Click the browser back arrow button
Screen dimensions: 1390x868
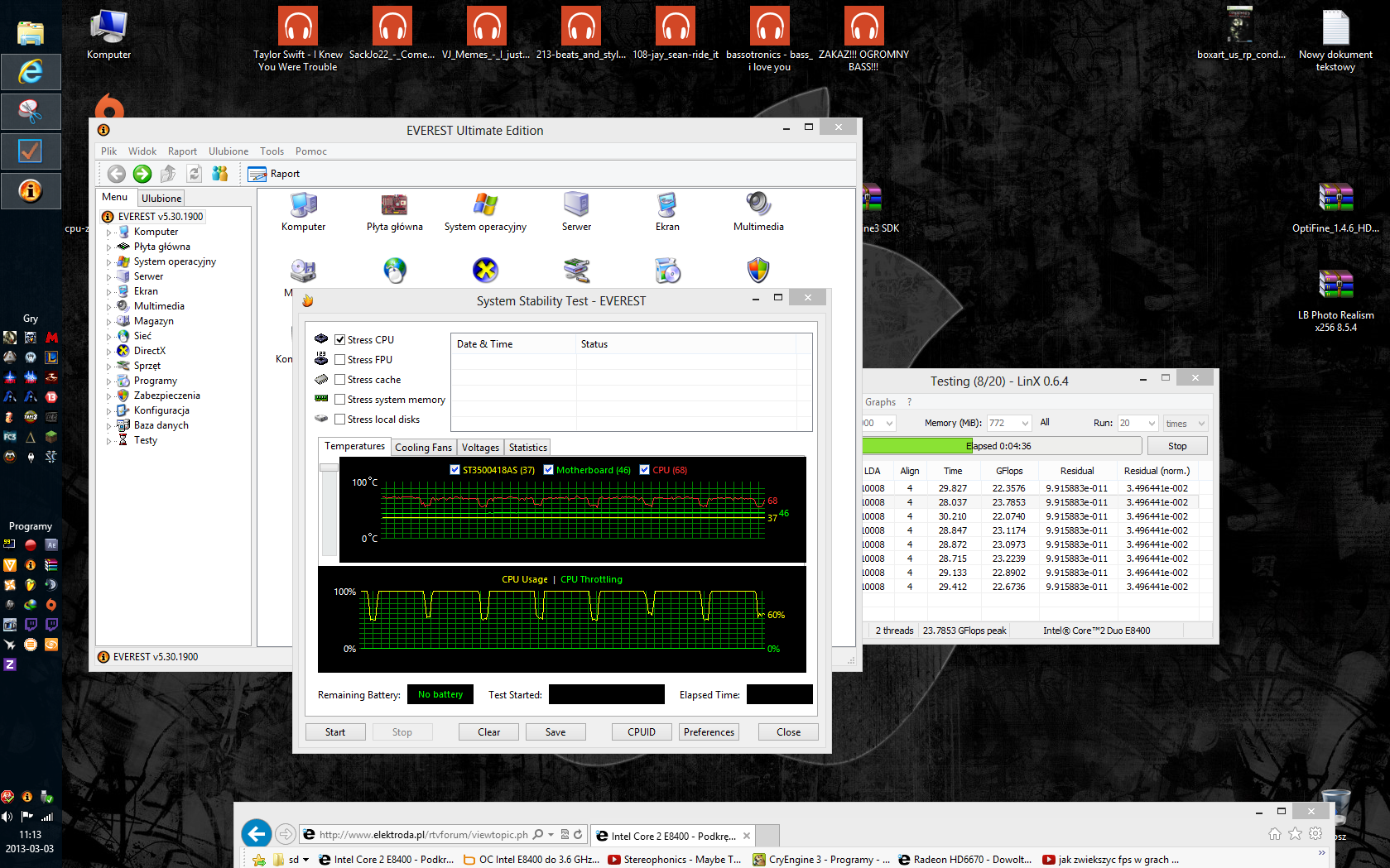click(x=257, y=834)
